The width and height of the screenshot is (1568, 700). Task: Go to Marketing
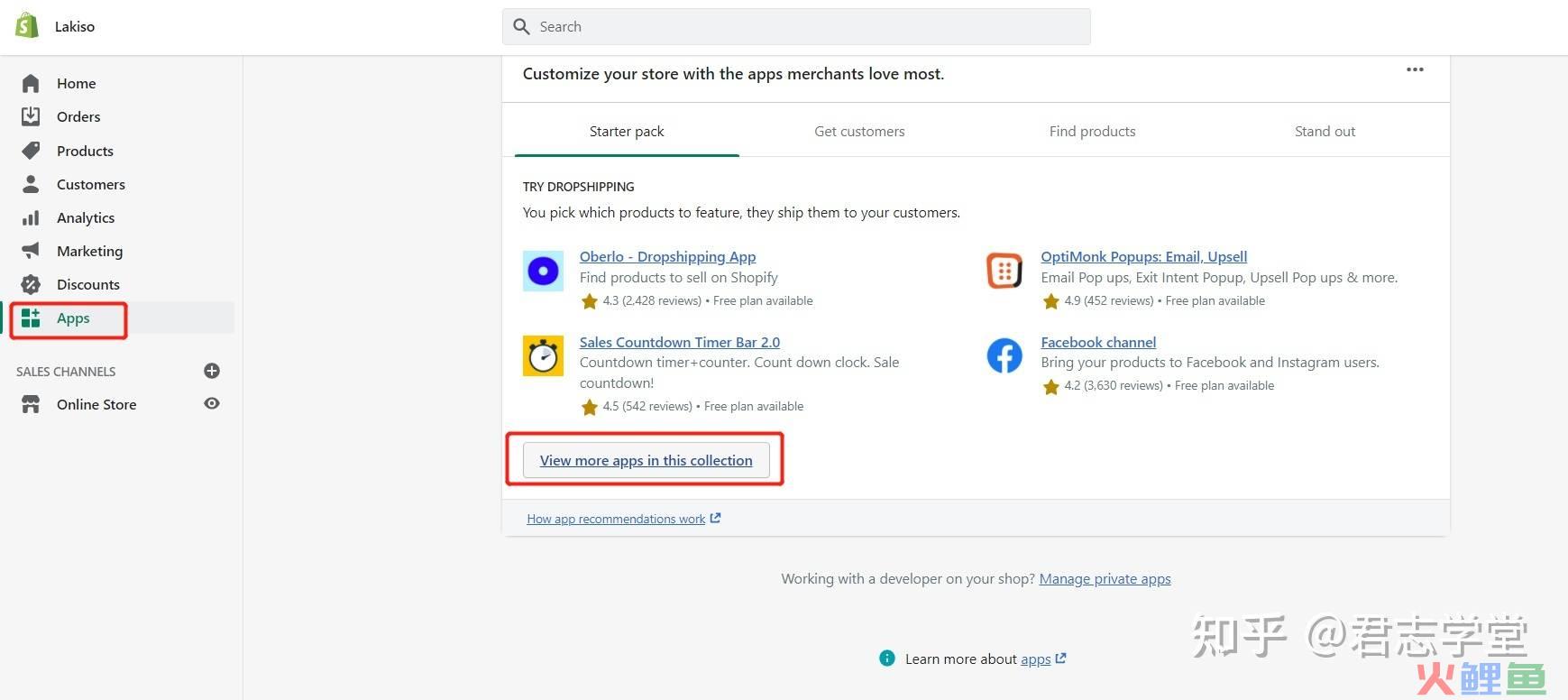(89, 251)
